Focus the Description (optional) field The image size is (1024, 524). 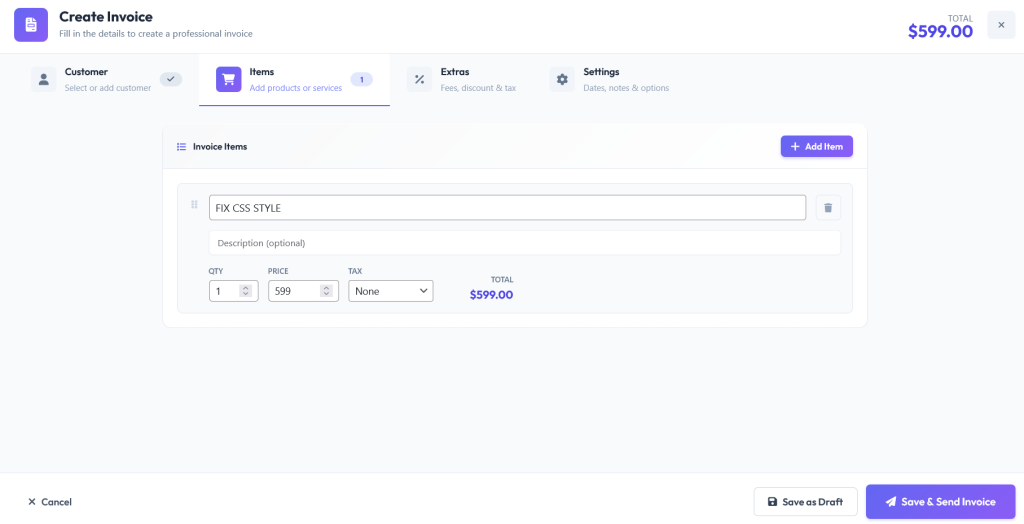tap(524, 243)
